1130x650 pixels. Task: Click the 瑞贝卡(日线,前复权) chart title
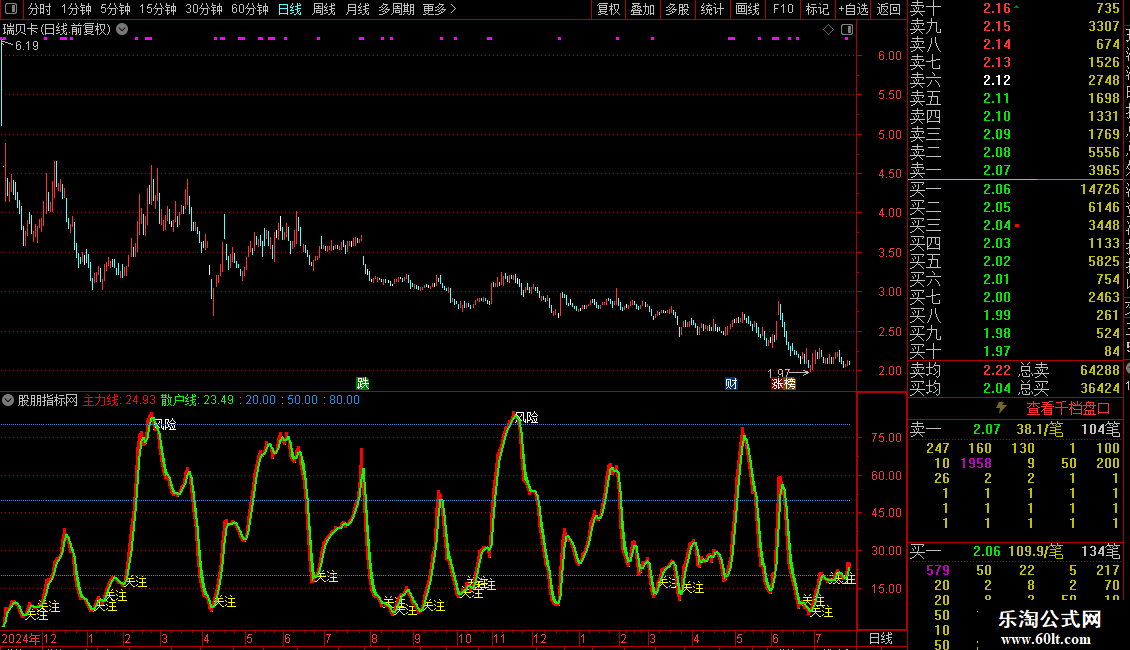pos(57,29)
